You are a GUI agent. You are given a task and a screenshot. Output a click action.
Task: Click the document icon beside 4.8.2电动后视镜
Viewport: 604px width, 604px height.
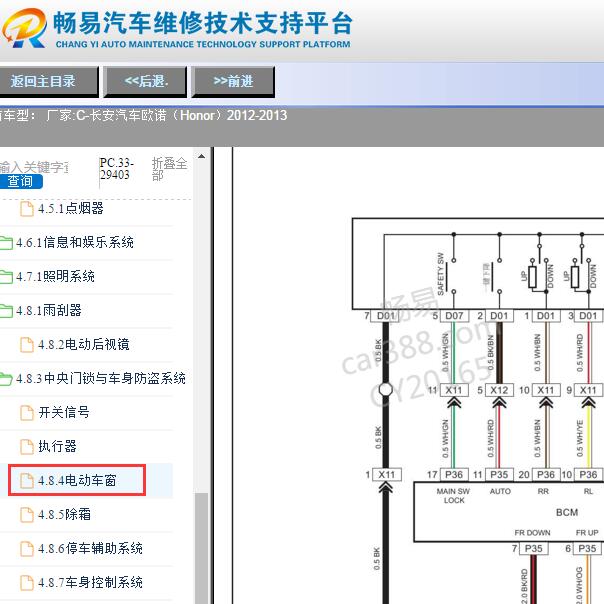click(27, 345)
